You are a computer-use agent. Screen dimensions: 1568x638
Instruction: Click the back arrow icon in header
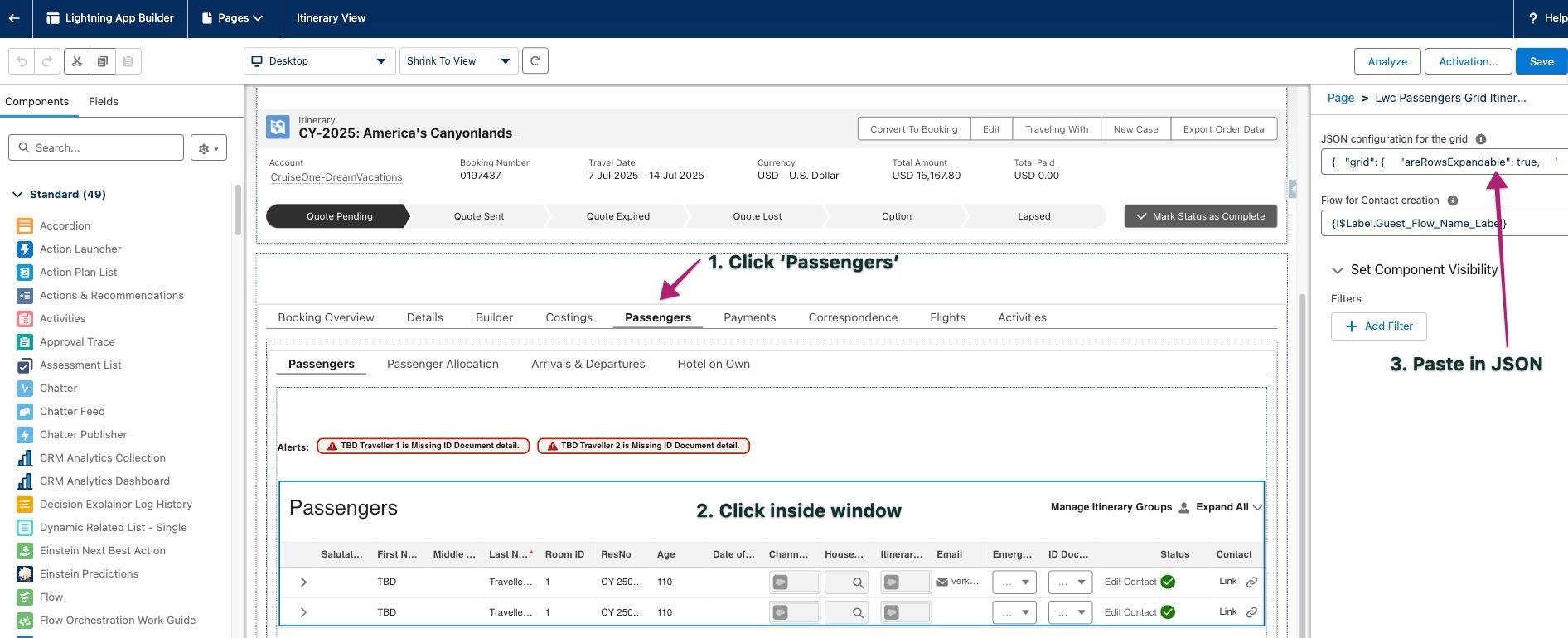[14, 18]
